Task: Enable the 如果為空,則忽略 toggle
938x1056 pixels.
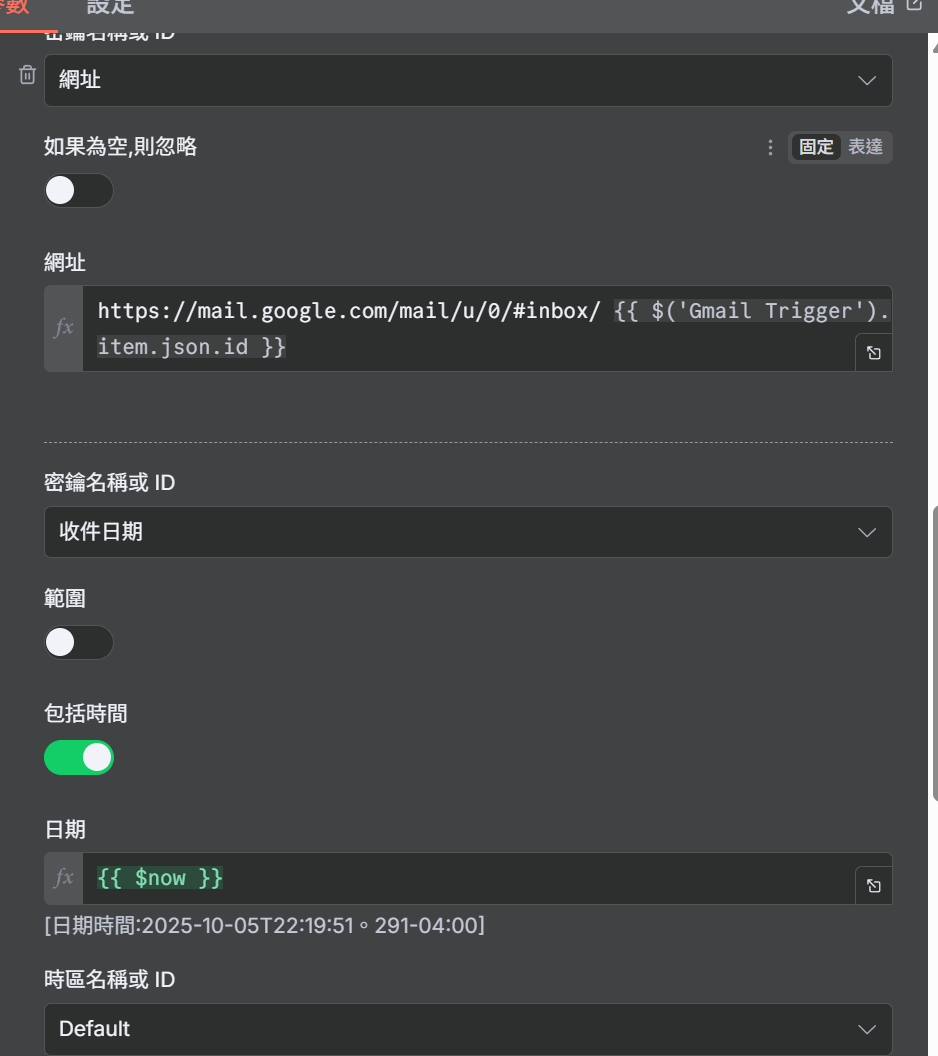Action: tap(78, 190)
